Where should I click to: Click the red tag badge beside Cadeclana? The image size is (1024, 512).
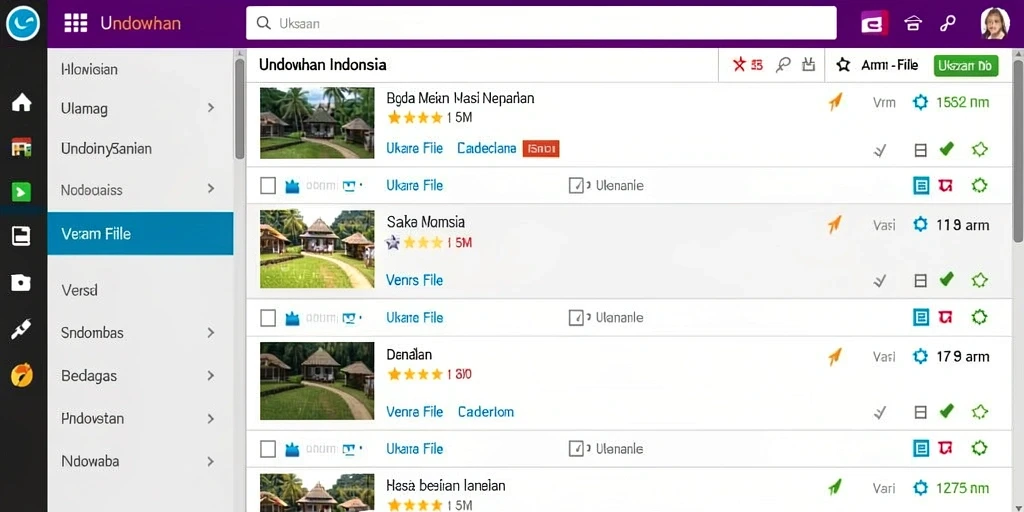[x=541, y=149]
